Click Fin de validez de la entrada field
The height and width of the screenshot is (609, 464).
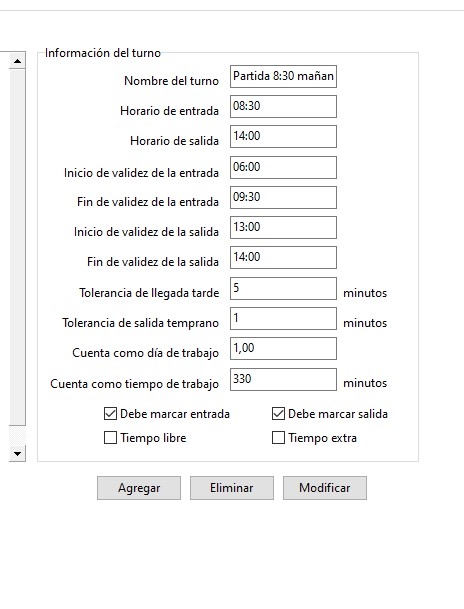[x=283, y=197]
